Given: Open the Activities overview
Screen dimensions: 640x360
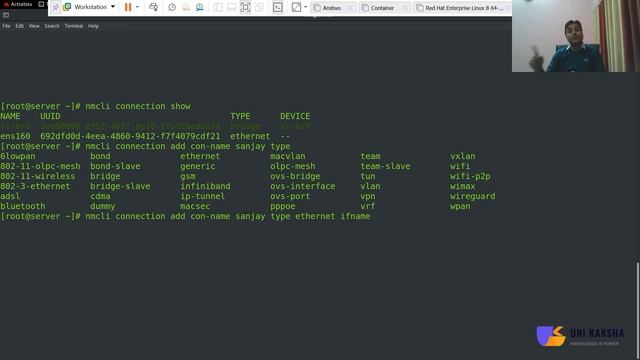Looking at the screenshot, I should [x=18, y=4].
